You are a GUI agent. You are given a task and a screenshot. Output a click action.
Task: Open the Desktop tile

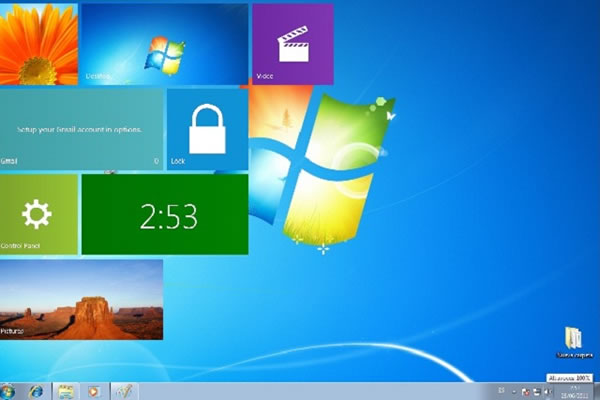click(x=165, y=44)
